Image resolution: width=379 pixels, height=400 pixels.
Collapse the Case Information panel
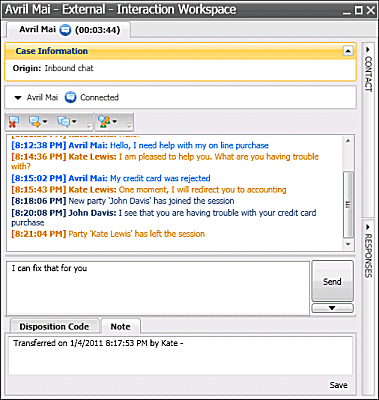(x=348, y=51)
